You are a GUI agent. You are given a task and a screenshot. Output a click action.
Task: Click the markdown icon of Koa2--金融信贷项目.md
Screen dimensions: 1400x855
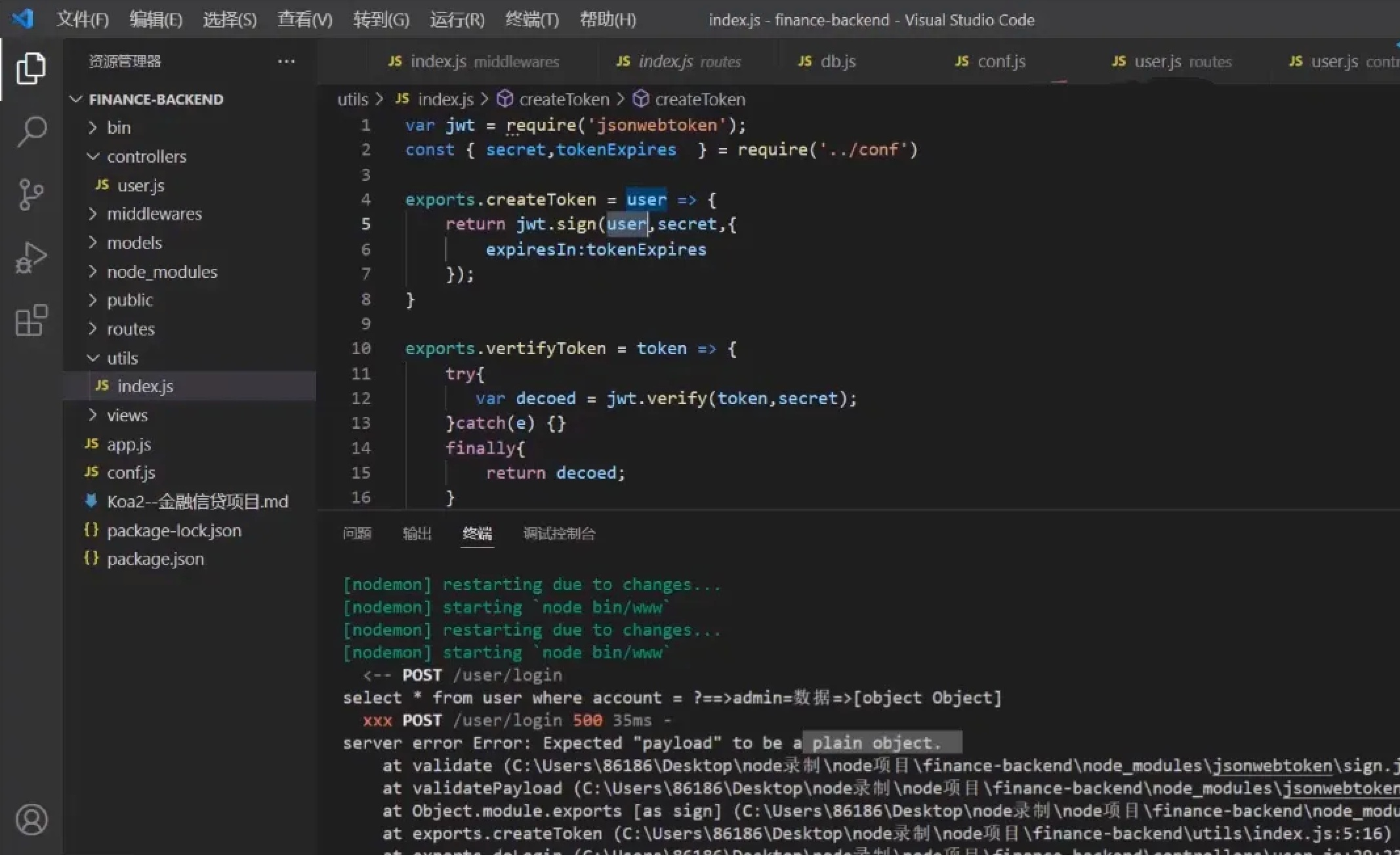tap(92, 501)
